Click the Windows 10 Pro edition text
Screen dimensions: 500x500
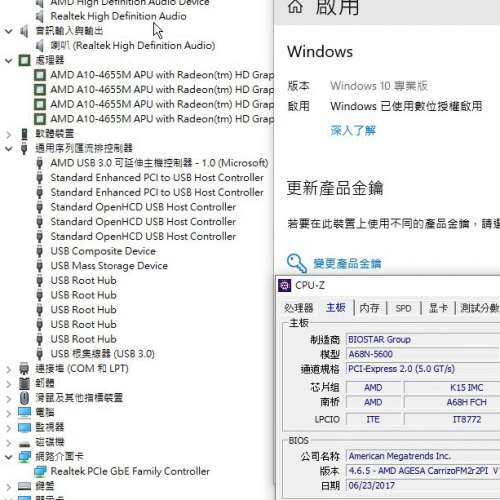(x=379, y=86)
